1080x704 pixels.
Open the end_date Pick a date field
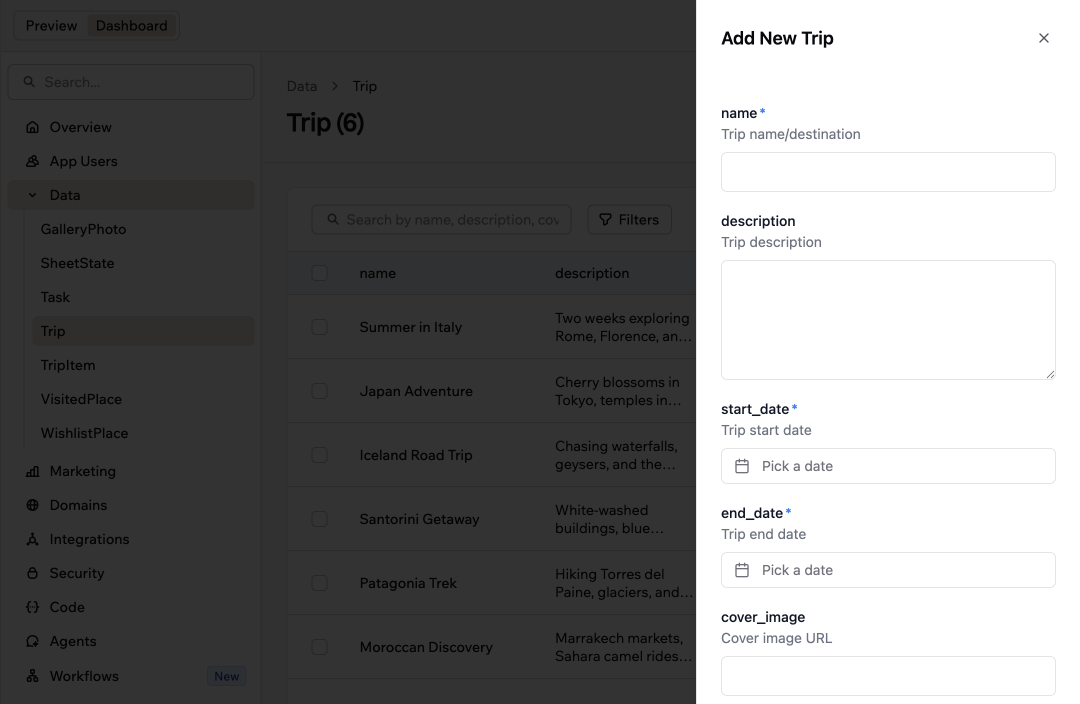[888, 570]
